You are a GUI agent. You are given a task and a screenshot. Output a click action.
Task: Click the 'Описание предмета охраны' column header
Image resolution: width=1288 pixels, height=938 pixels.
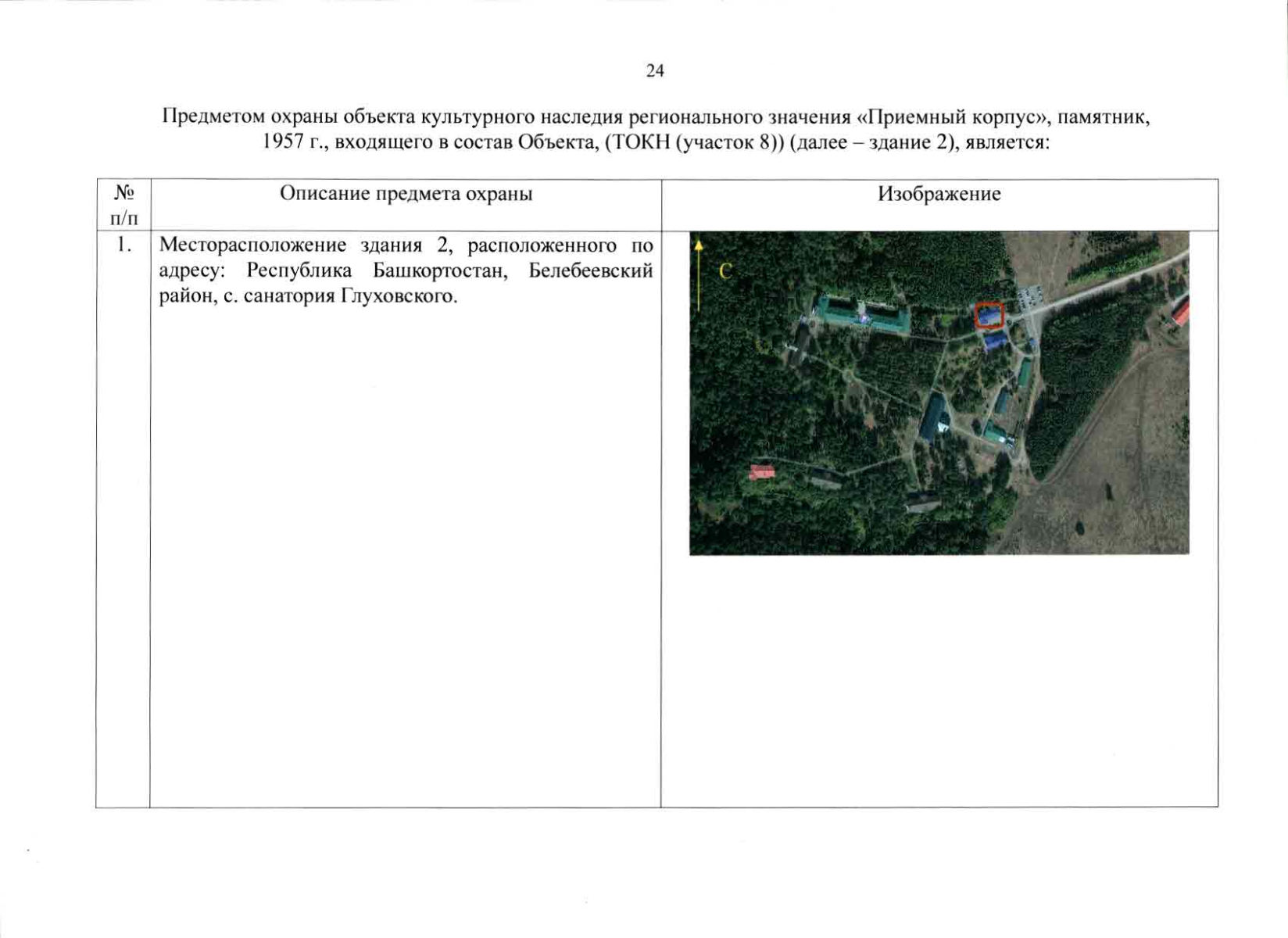406,194
